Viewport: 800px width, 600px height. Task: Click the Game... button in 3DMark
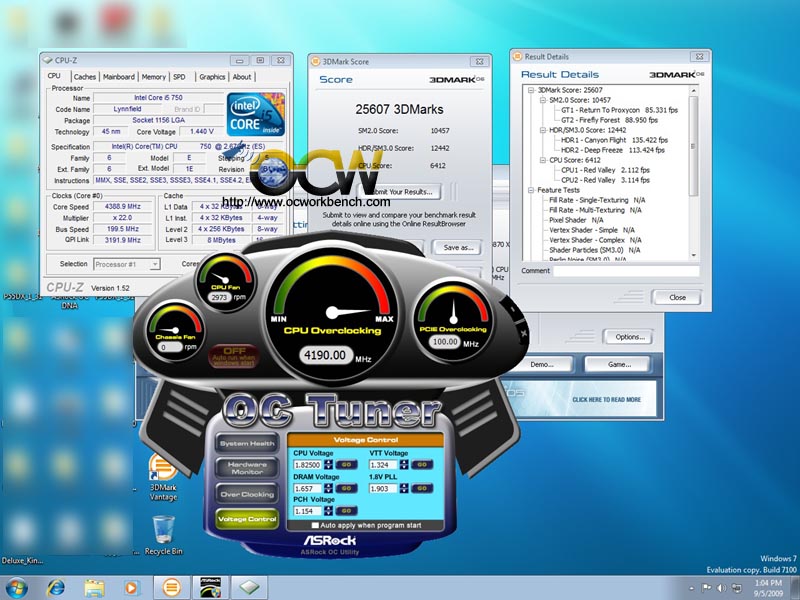619,364
